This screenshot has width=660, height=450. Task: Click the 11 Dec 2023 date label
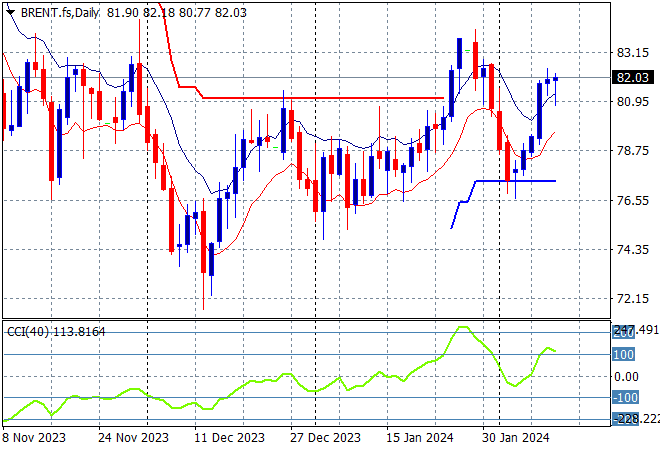pyautogui.click(x=229, y=438)
